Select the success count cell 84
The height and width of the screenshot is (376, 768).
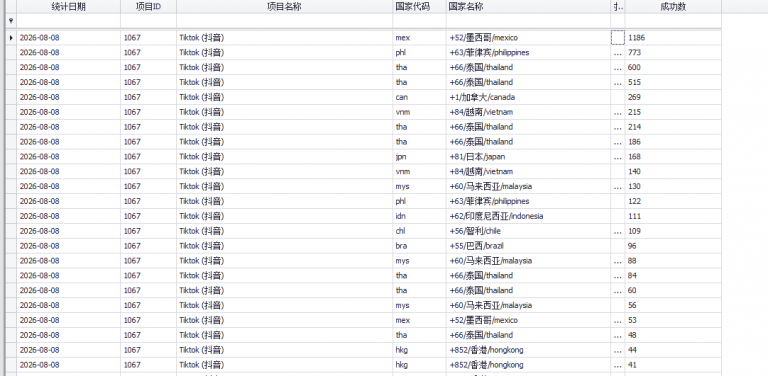(x=673, y=276)
